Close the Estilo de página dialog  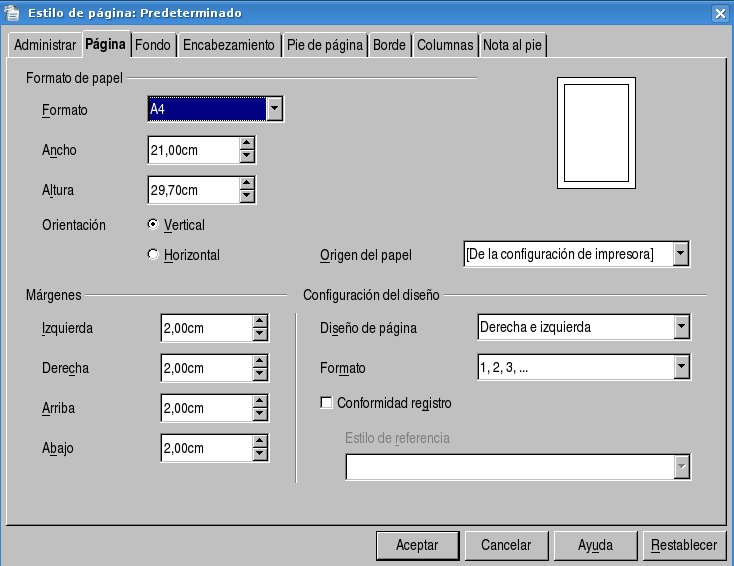point(720,13)
